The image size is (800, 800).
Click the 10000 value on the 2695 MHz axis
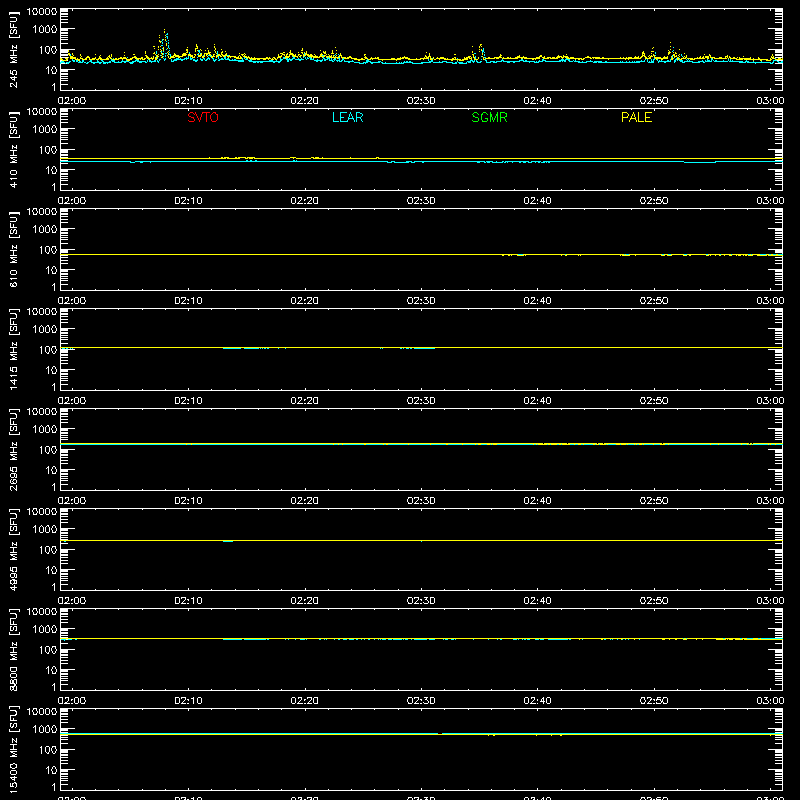42,412
